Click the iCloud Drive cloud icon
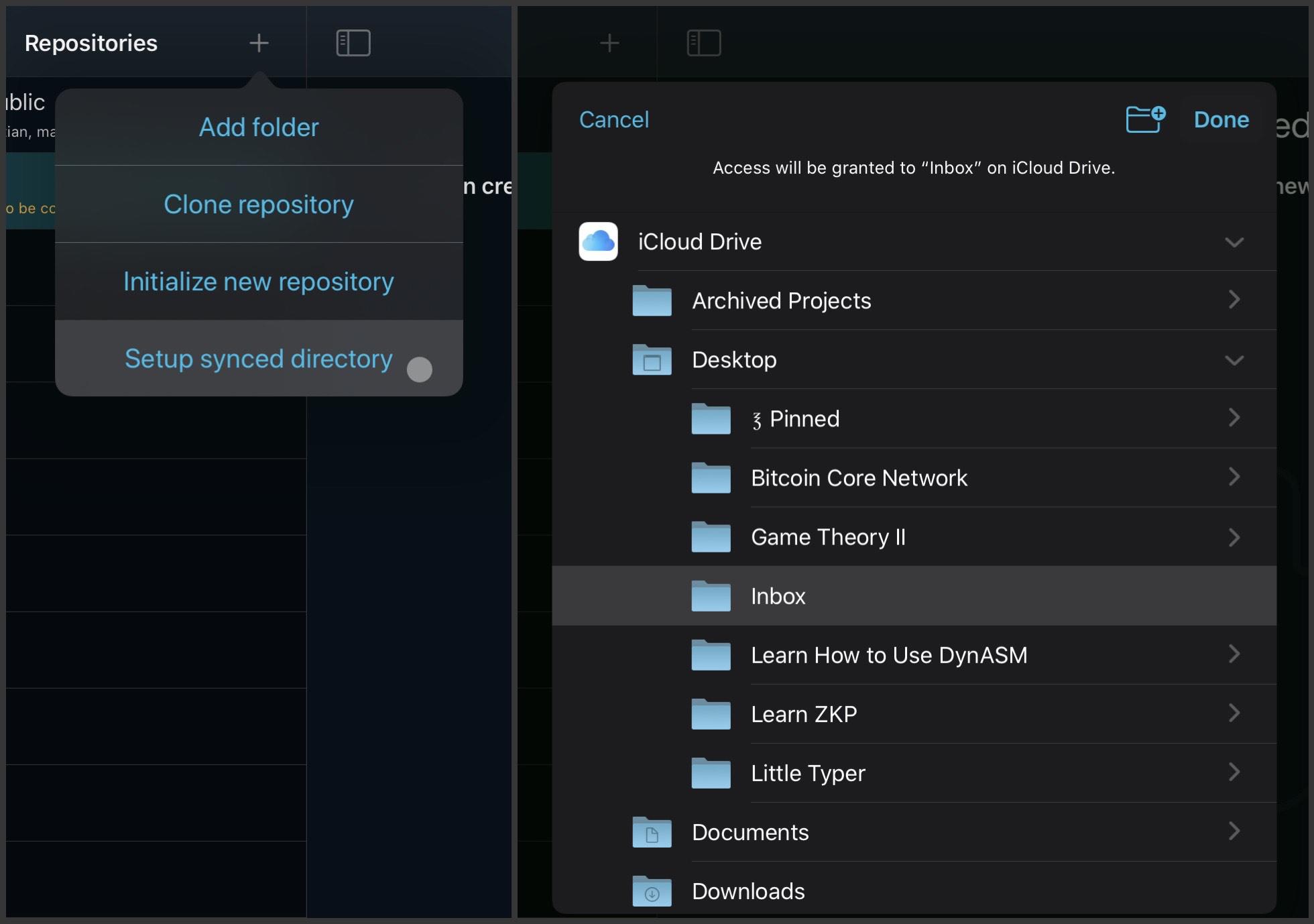The image size is (1314, 924). [598, 241]
